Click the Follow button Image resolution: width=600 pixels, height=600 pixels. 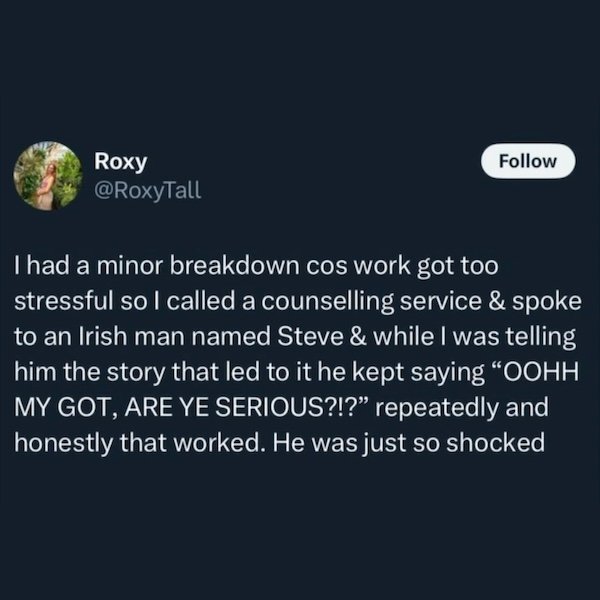[x=528, y=162]
